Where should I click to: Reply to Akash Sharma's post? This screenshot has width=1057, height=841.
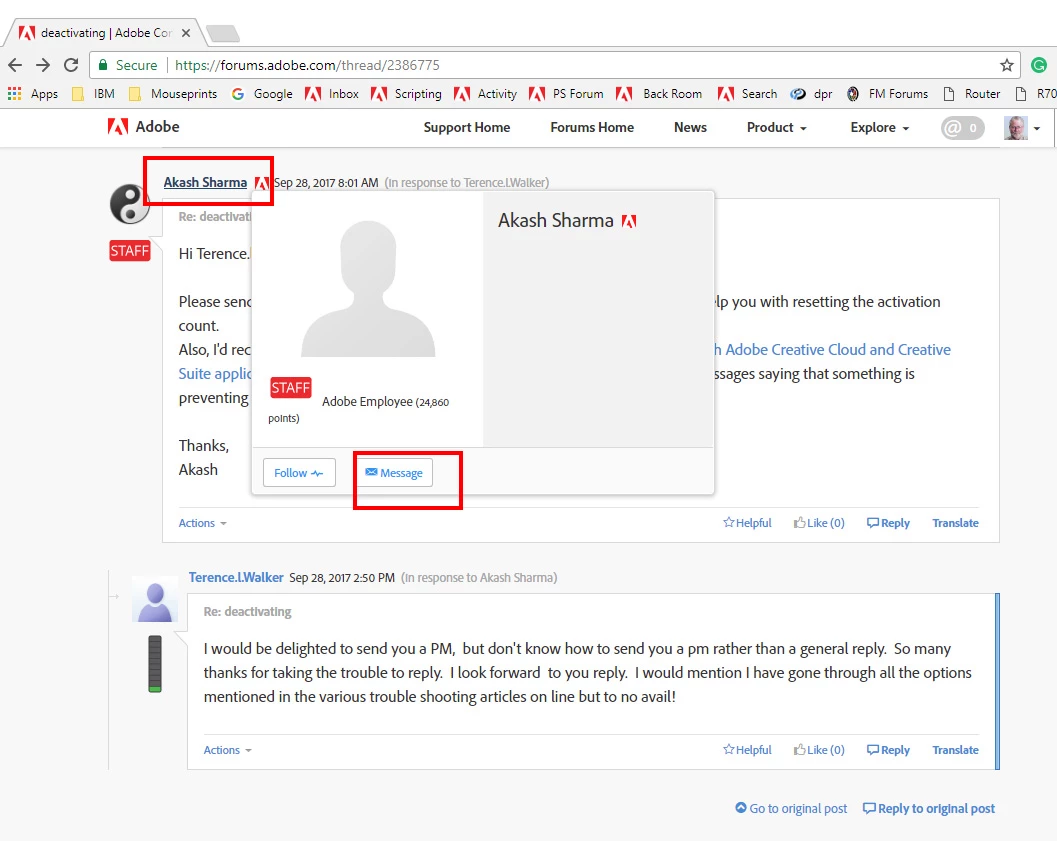(x=888, y=523)
